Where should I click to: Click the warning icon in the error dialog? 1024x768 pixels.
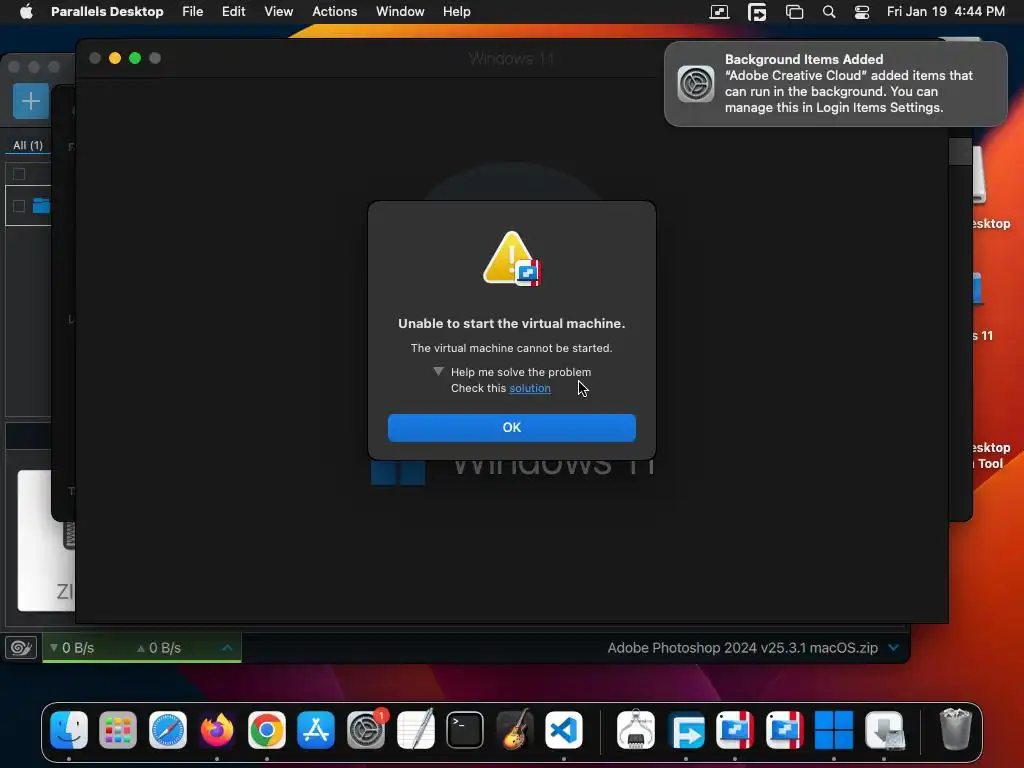pos(511,259)
